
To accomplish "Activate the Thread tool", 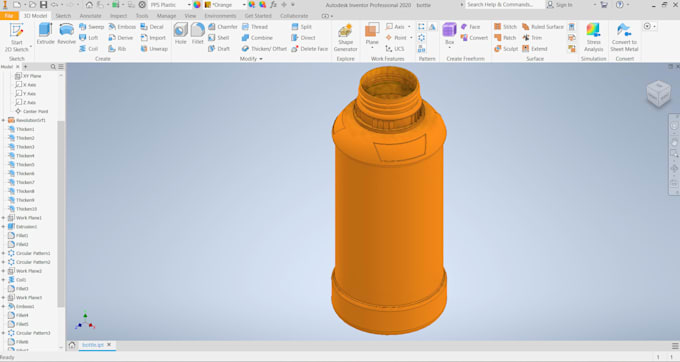I will 255,27.
